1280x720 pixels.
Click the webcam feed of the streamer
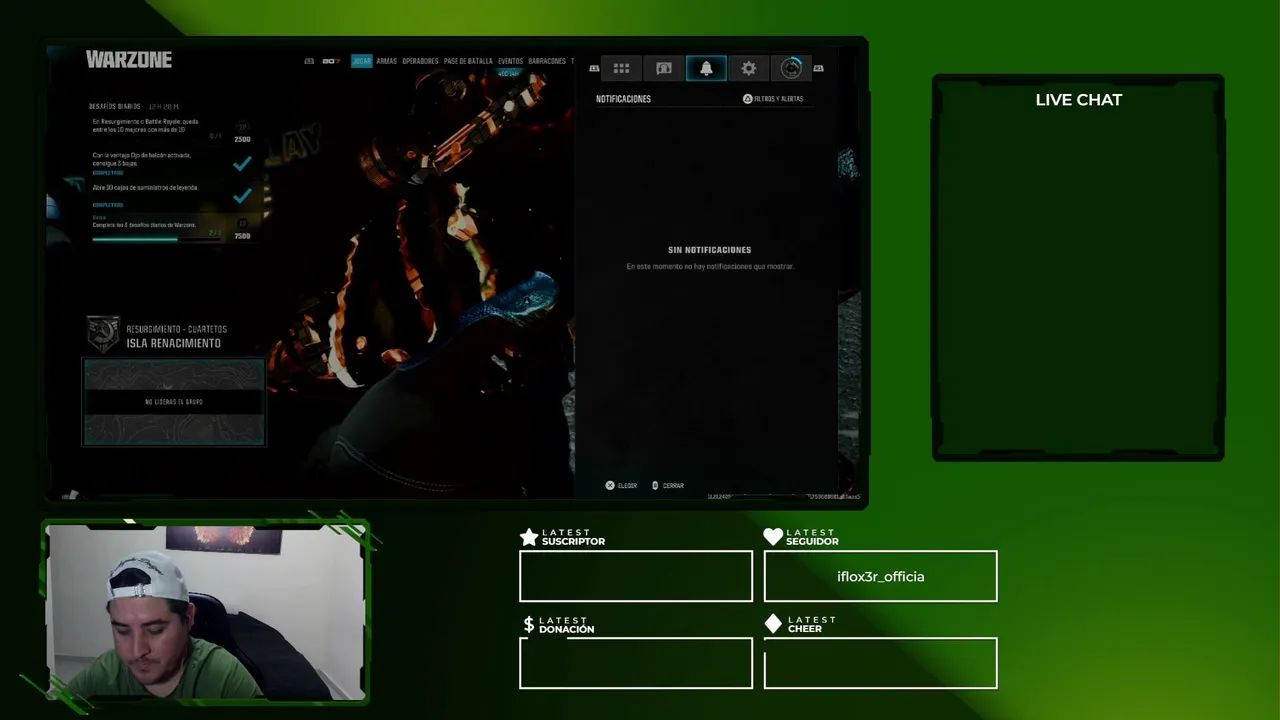(206, 611)
